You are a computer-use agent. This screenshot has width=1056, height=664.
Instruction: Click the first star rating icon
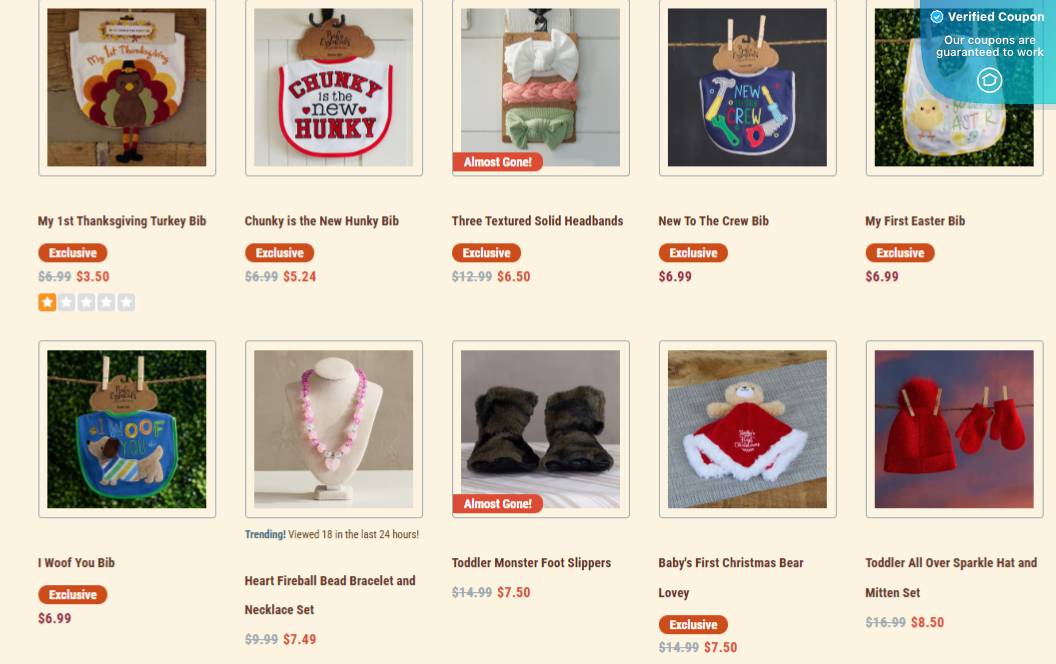tap(47, 302)
